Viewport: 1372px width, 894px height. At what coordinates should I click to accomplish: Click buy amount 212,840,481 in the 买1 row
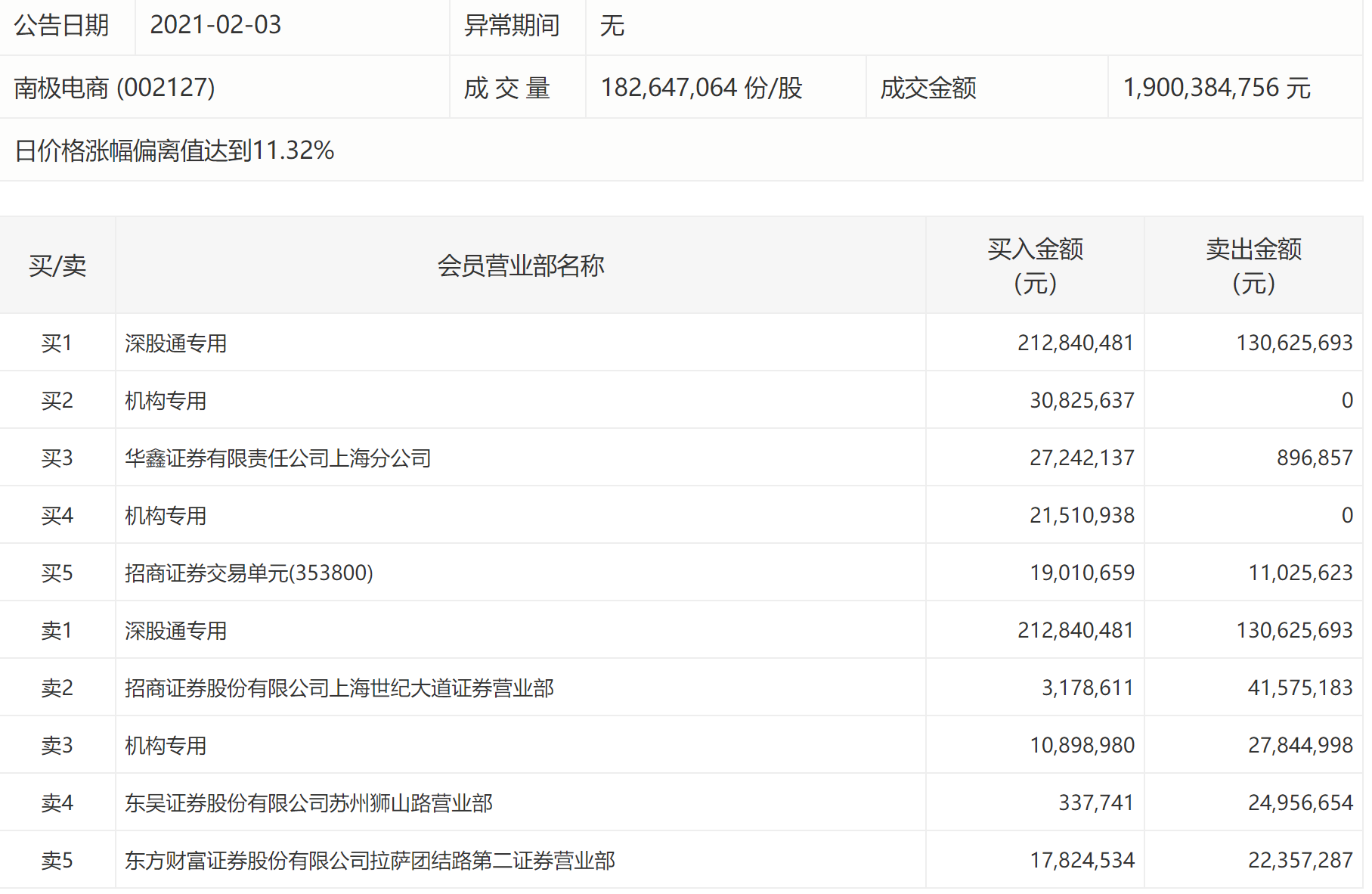point(1076,343)
